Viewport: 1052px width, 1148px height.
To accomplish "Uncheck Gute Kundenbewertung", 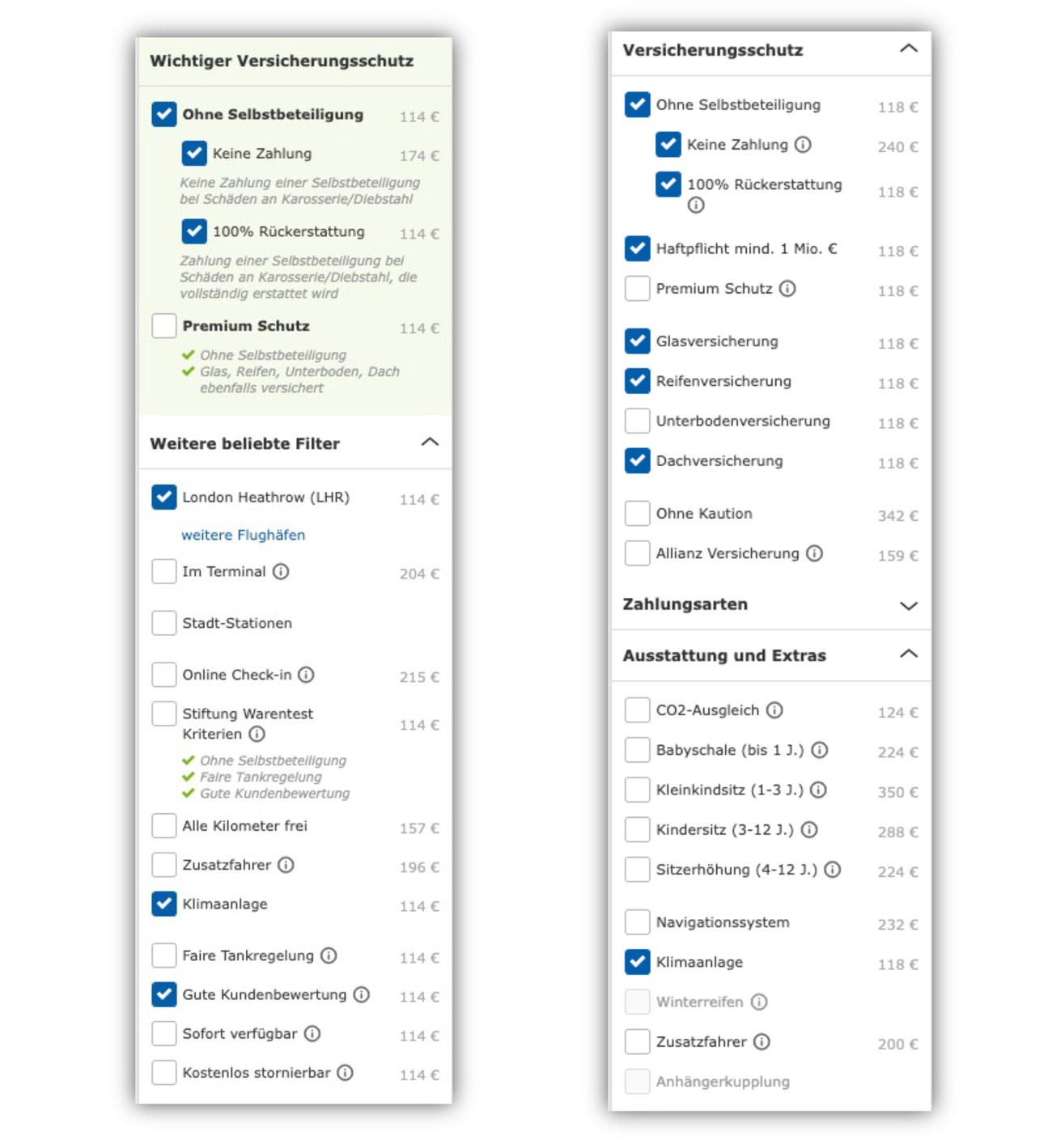I will 164,994.
